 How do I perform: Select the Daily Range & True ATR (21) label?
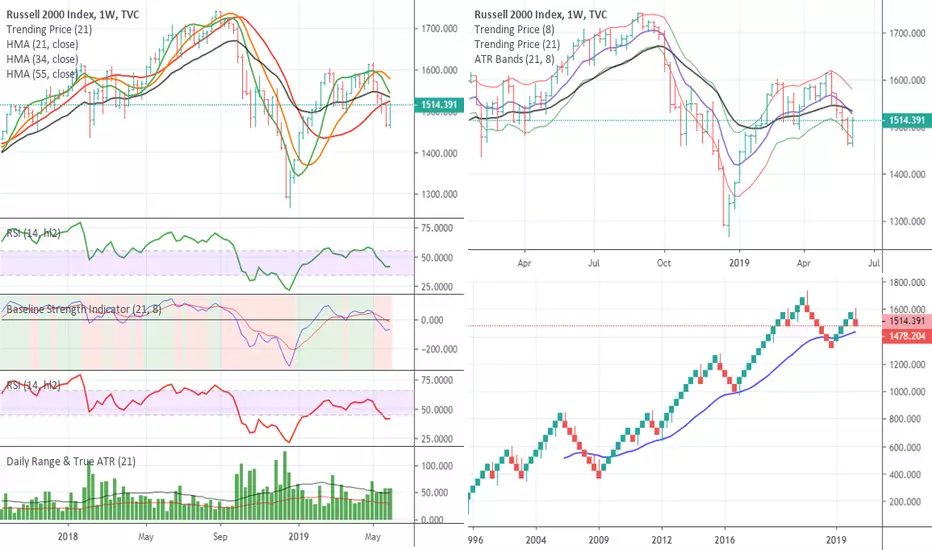[x=71, y=461]
